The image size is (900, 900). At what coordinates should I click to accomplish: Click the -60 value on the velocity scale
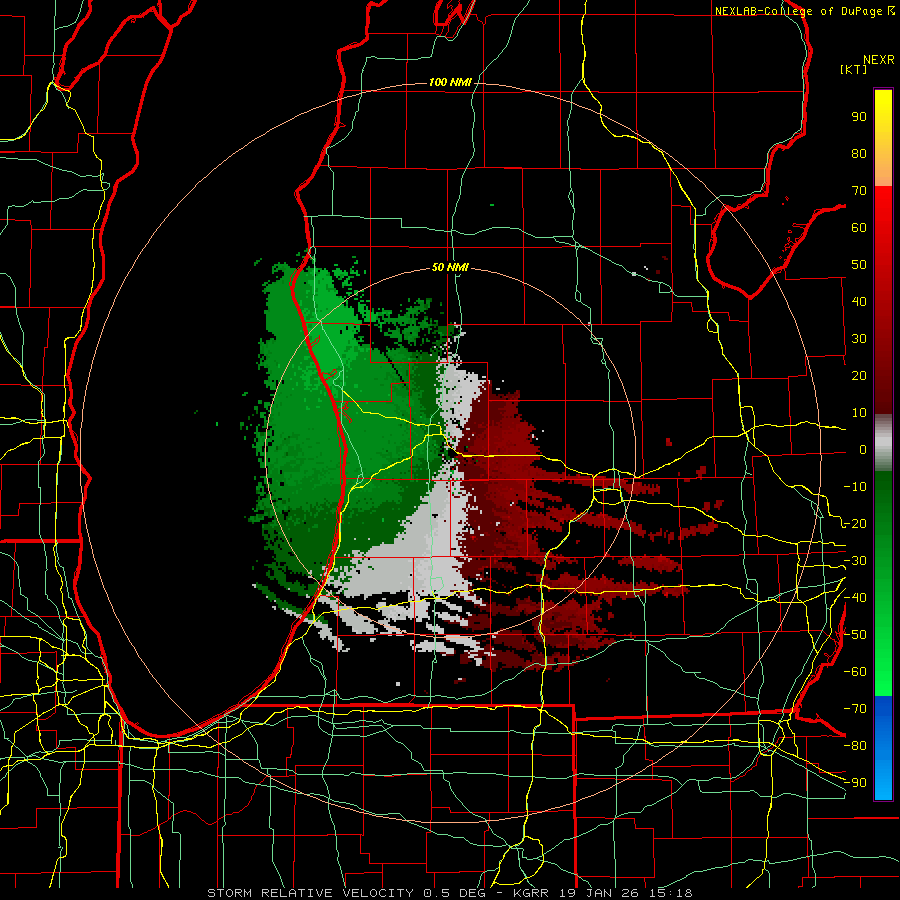point(855,672)
